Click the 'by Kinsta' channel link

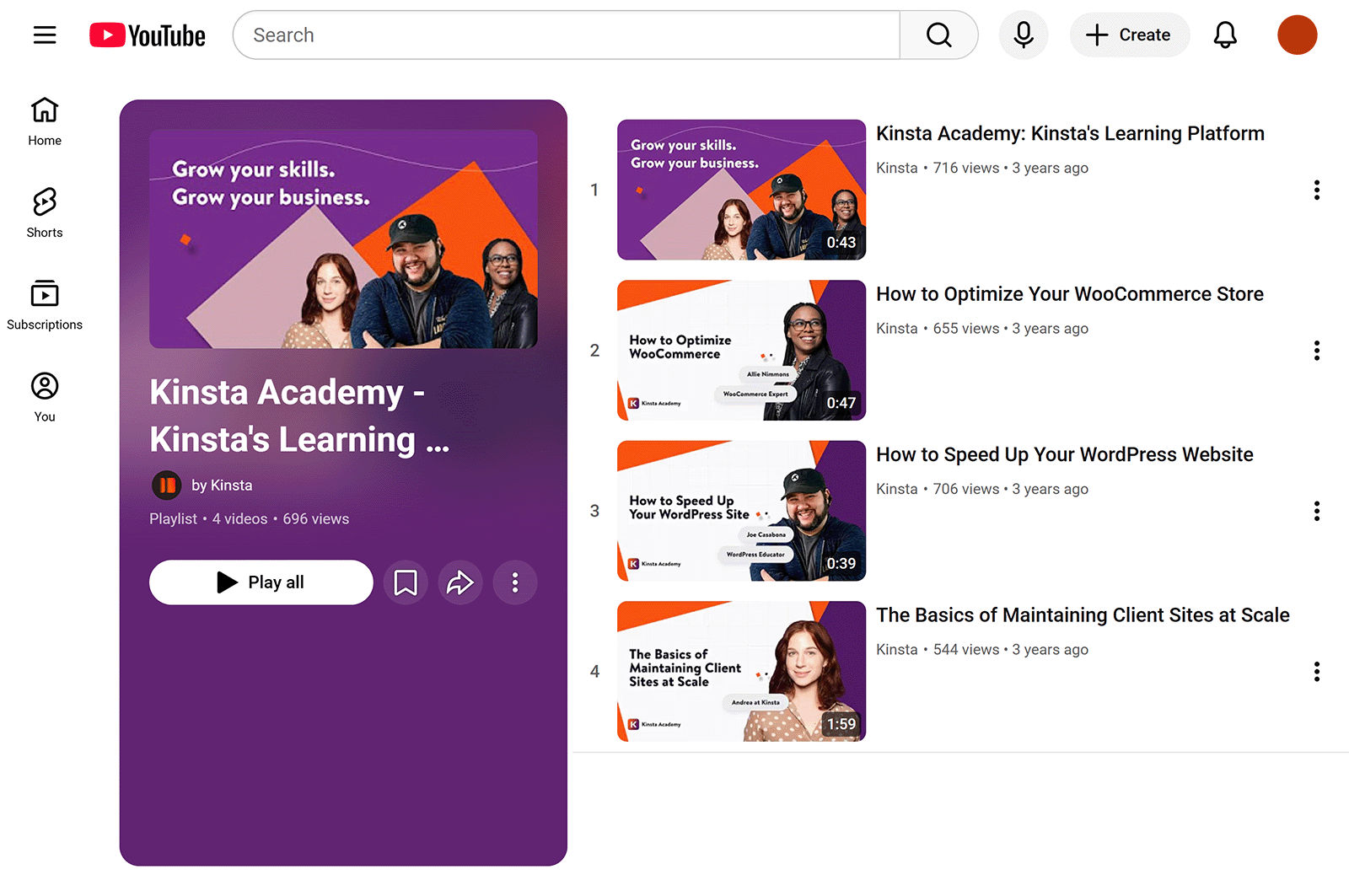tap(222, 486)
